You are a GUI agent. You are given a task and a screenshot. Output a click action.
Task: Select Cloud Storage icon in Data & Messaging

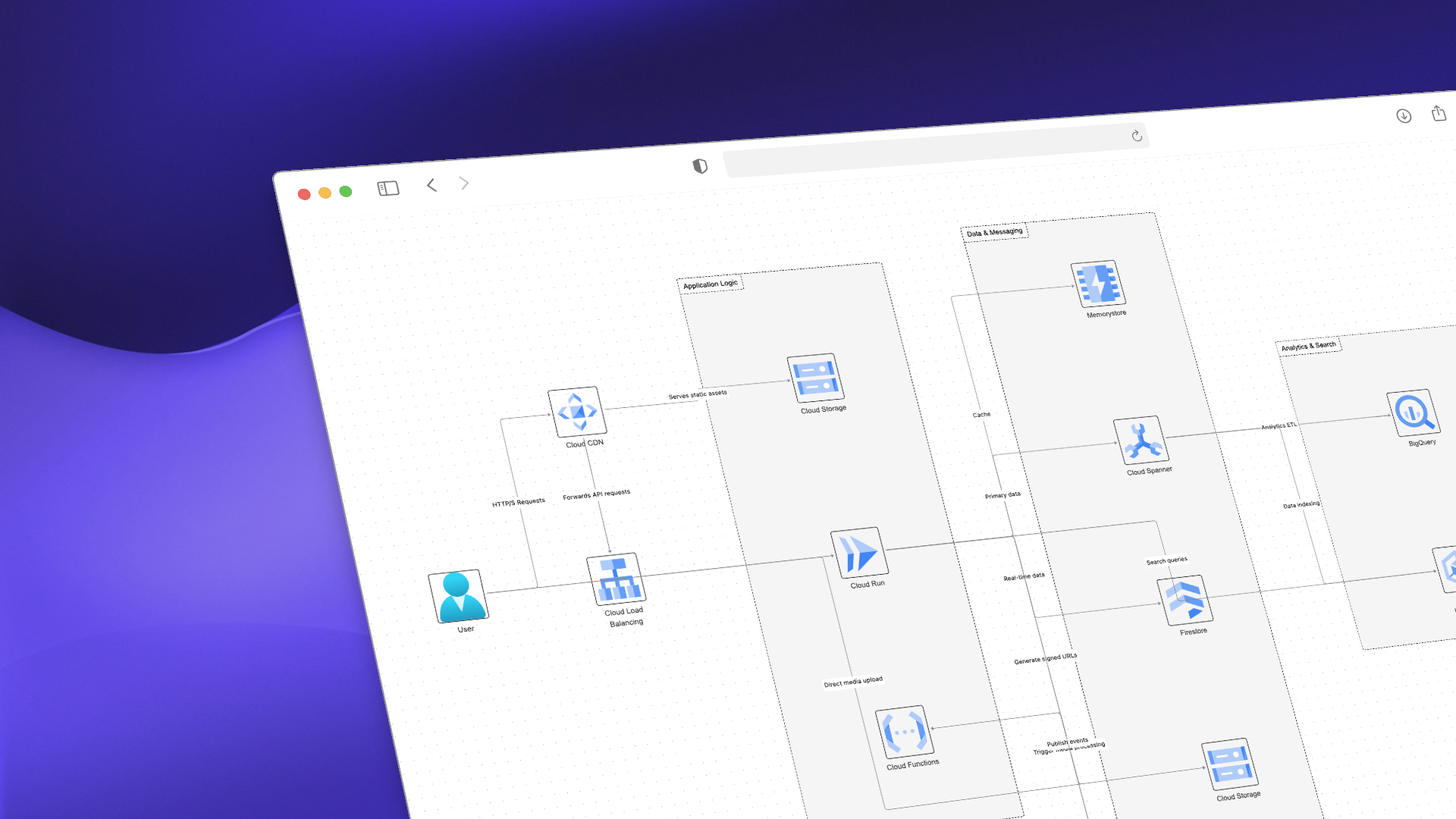(1230, 764)
